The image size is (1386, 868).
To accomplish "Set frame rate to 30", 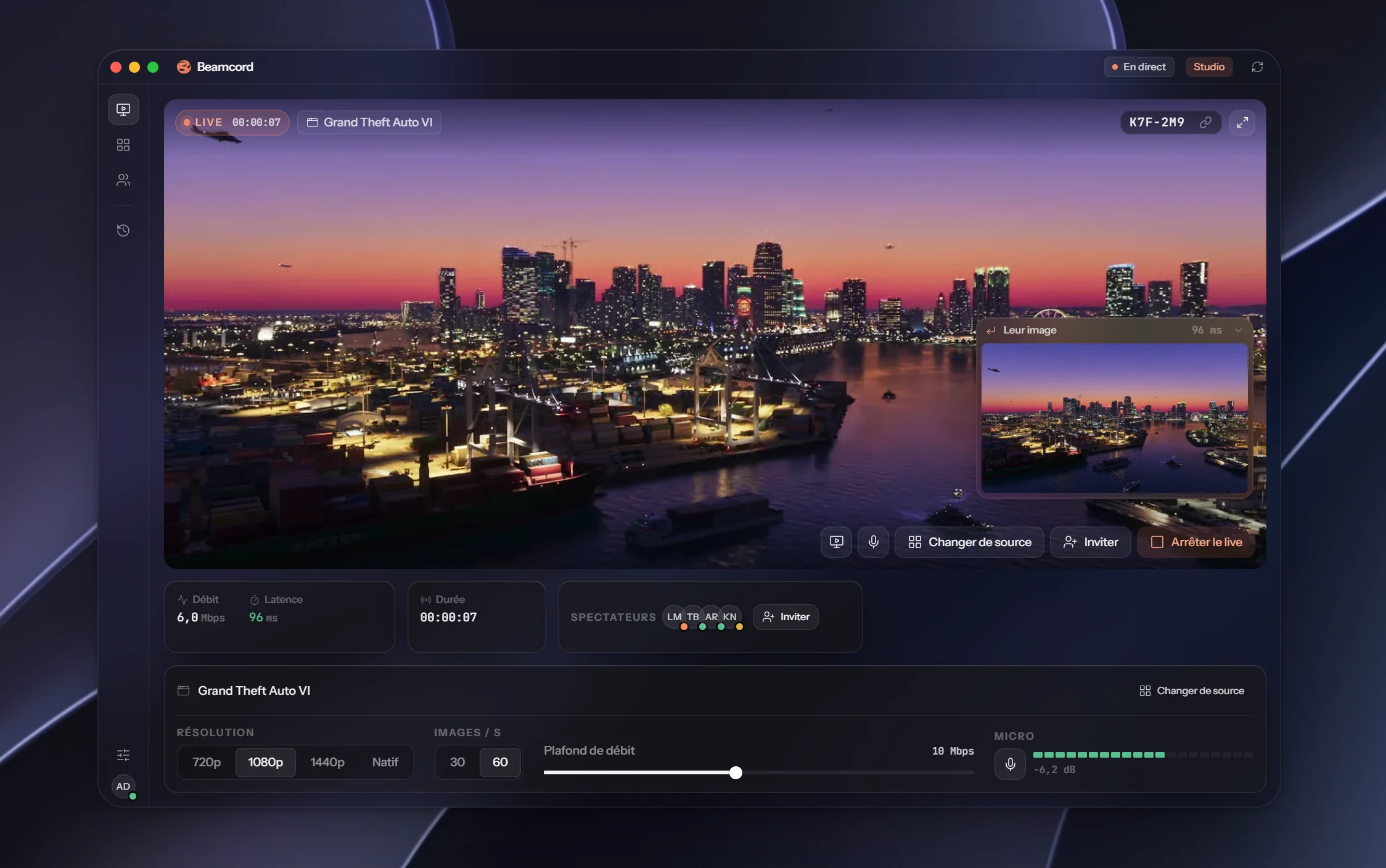I will tap(457, 763).
